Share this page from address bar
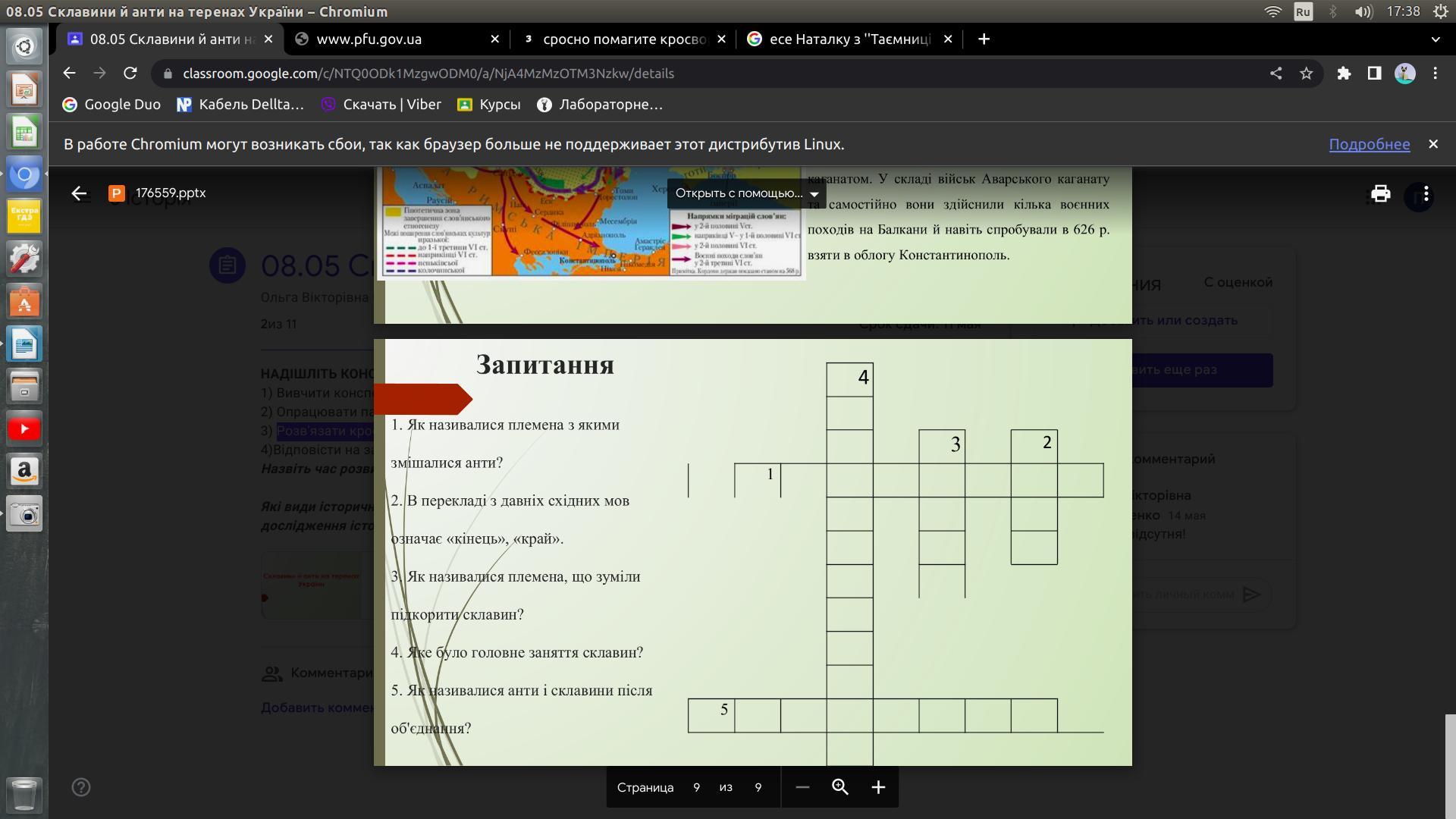 [1276, 74]
